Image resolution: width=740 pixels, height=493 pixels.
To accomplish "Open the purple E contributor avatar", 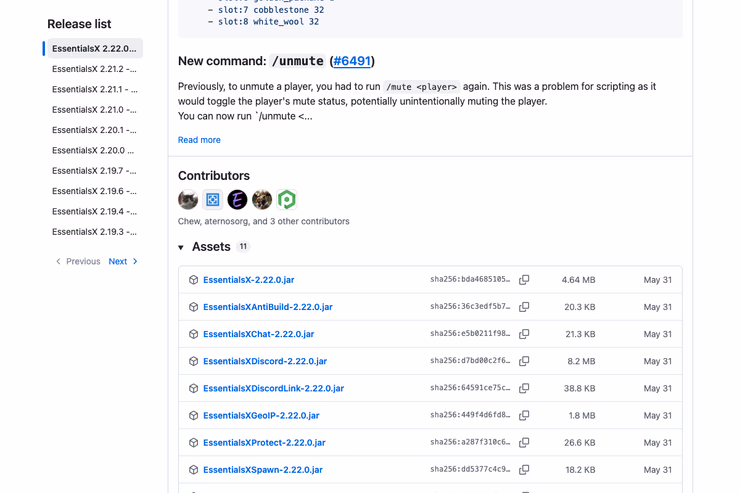I will [237, 200].
